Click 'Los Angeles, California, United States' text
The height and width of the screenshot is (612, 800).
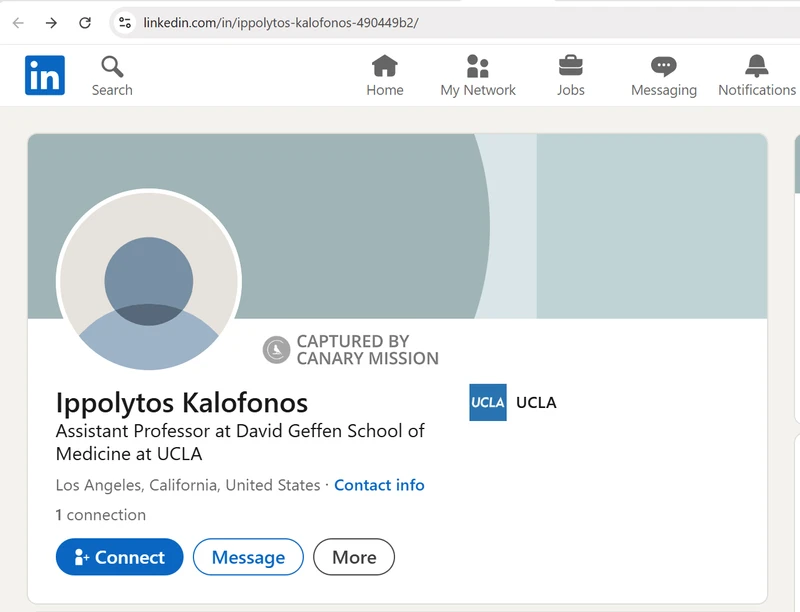[188, 485]
